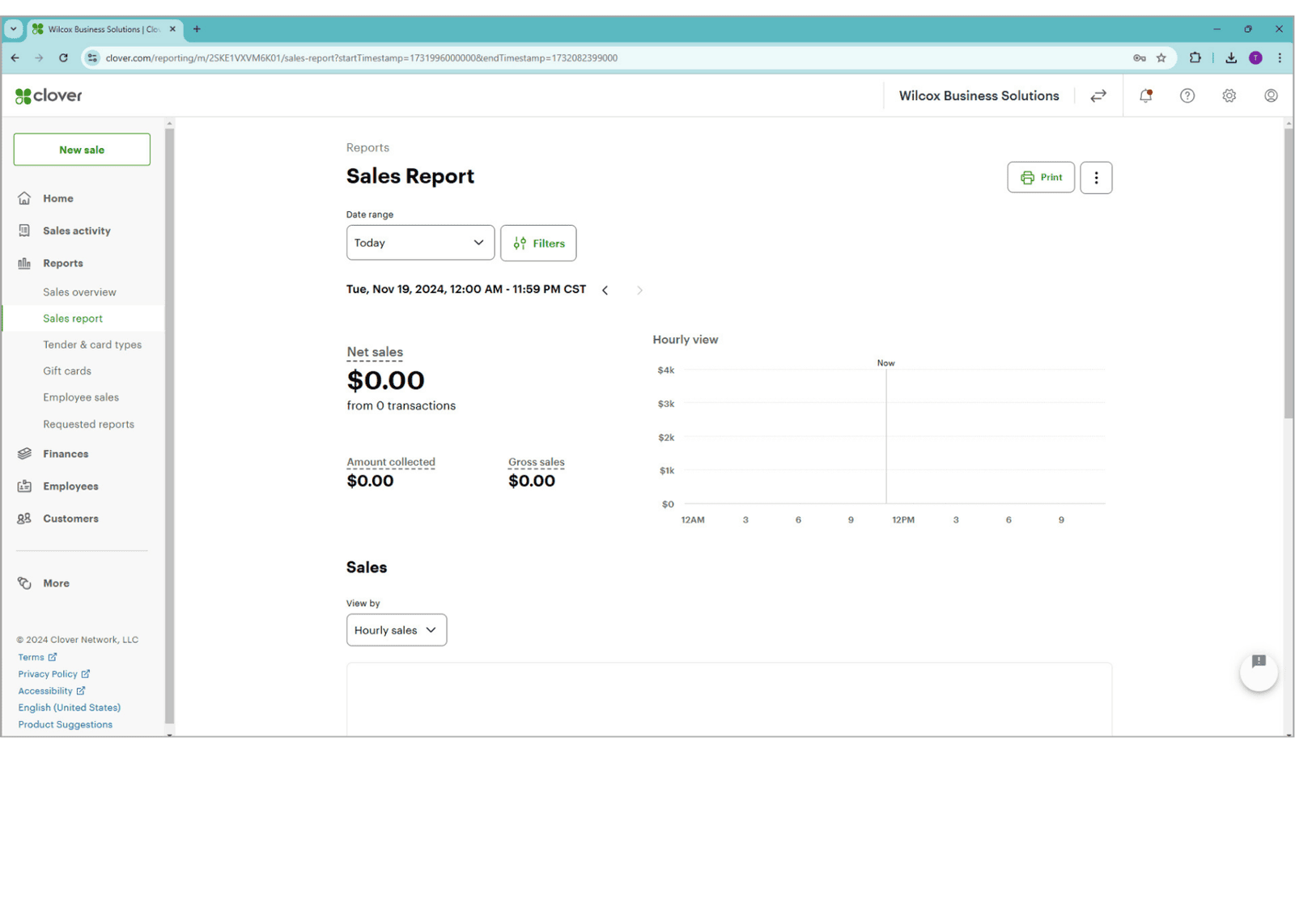Select Requested reports
This screenshot has width=1295, height=924.
coord(89,424)
